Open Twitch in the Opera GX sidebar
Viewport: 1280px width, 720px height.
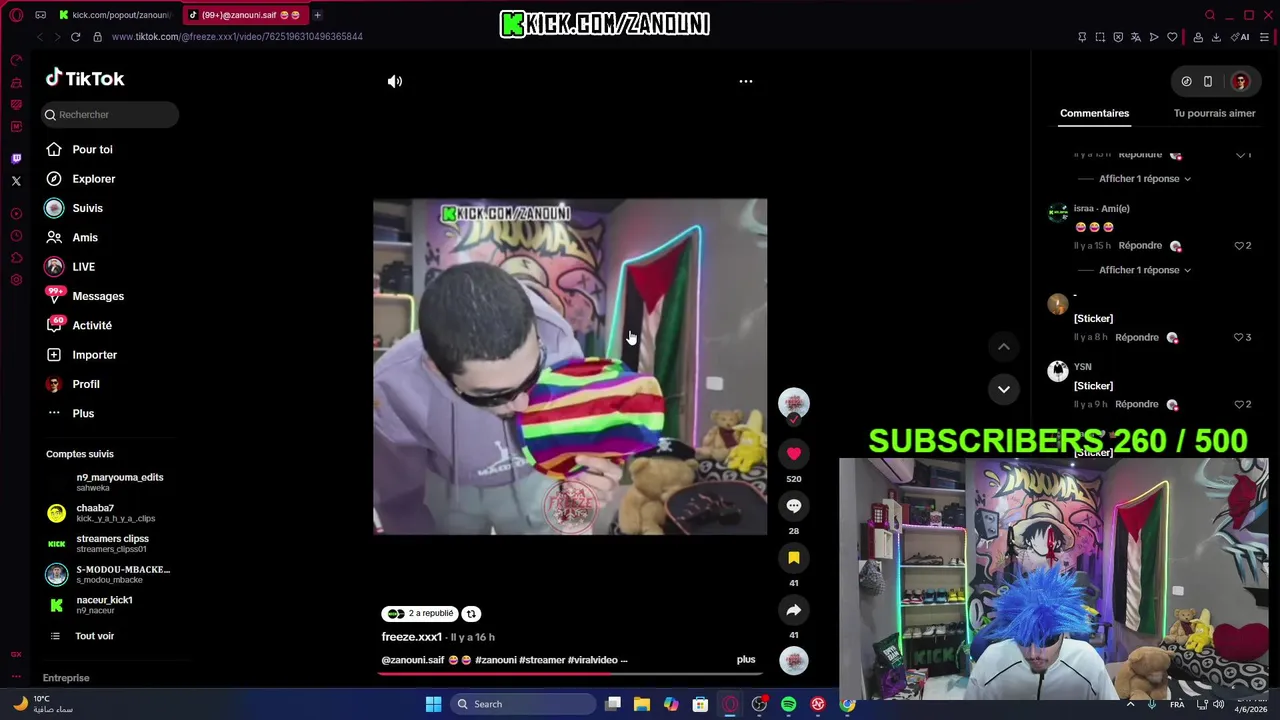[x=16, y=159]
